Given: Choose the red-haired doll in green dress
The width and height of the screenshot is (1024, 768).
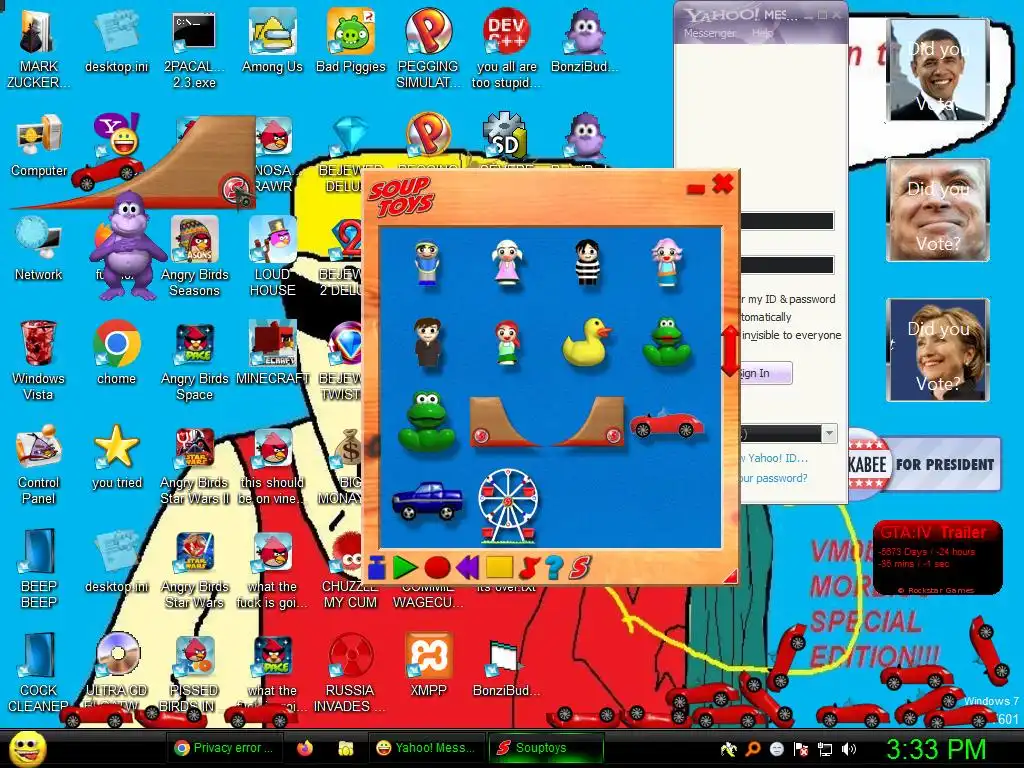Looking at the screenshot, I should pyautogui.click(x=507, y=342).
